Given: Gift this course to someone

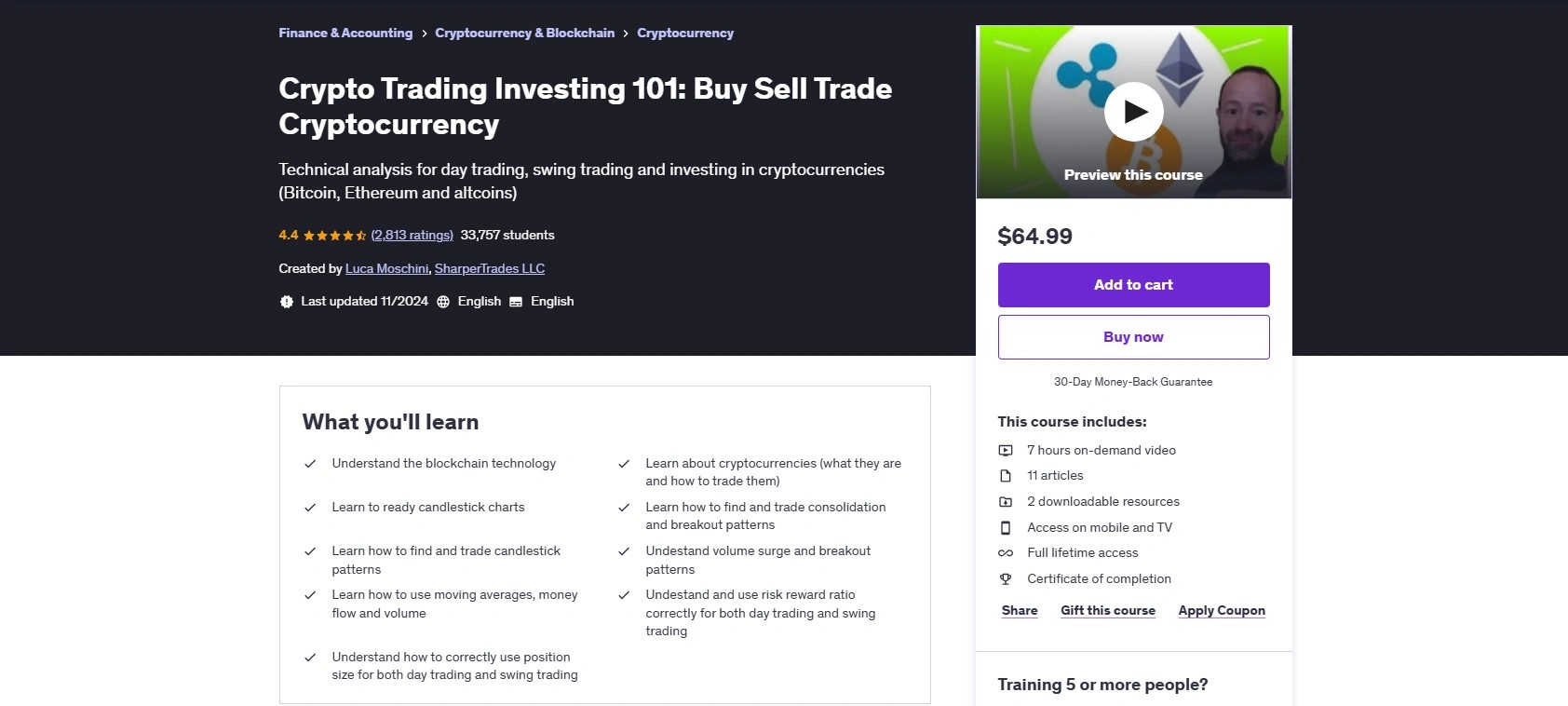Looking at the screenshot, I should 1108,611.
